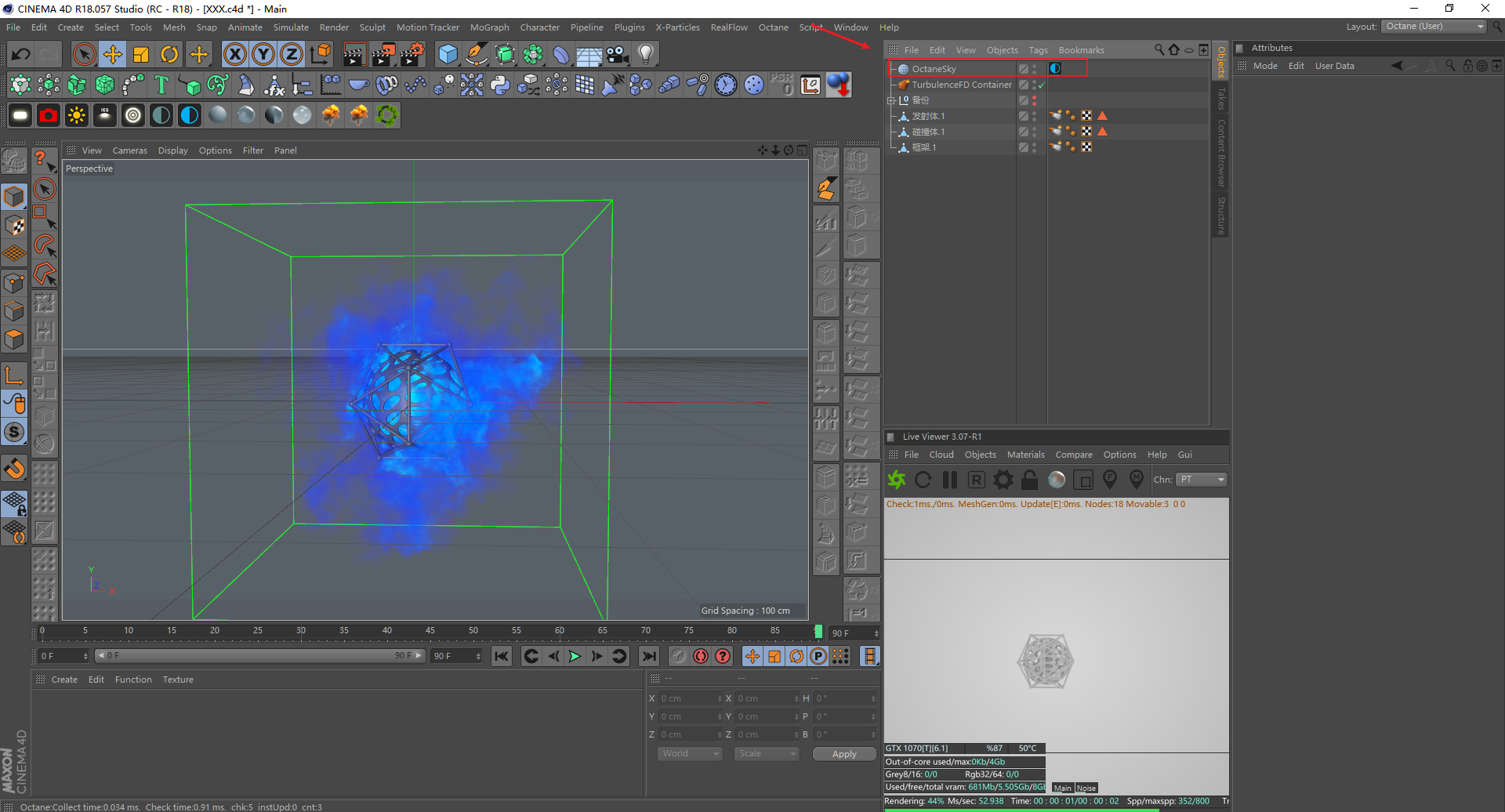Toggle the red visibility dots of 备份
The width and height of the screenshot is (1505, 812).
pyautogui.click(x=1035, y=100)
